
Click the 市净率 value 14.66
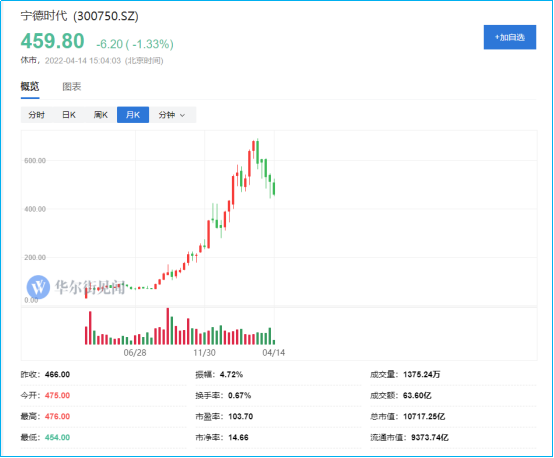click(238, 438)
